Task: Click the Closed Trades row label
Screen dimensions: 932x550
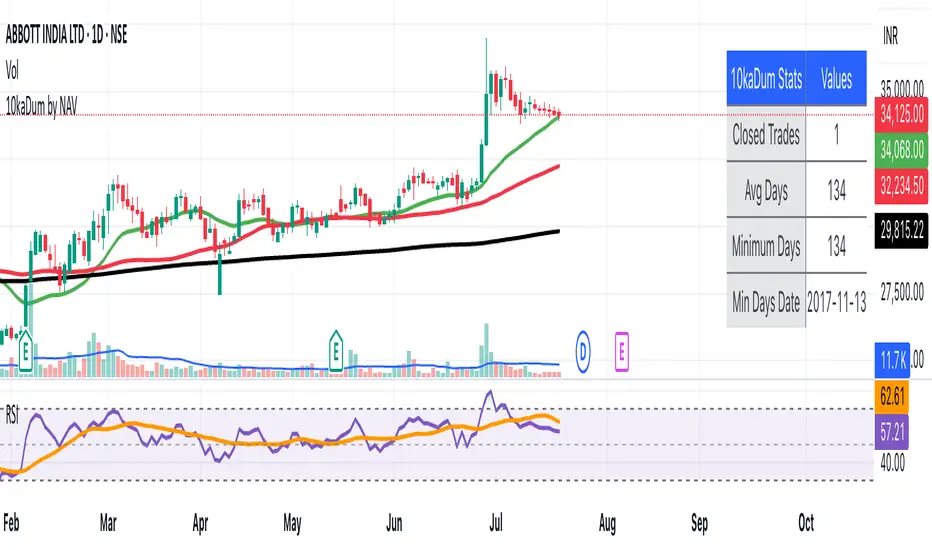Action: (766, 134)
